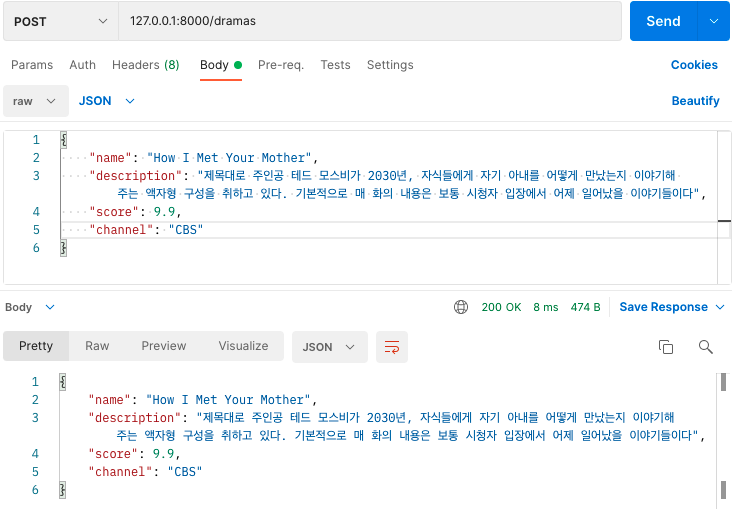Image resolution: width=732 pixels, height=509 pixels.
Task: Click the "name" key in the request body
Action: [110, 158]
